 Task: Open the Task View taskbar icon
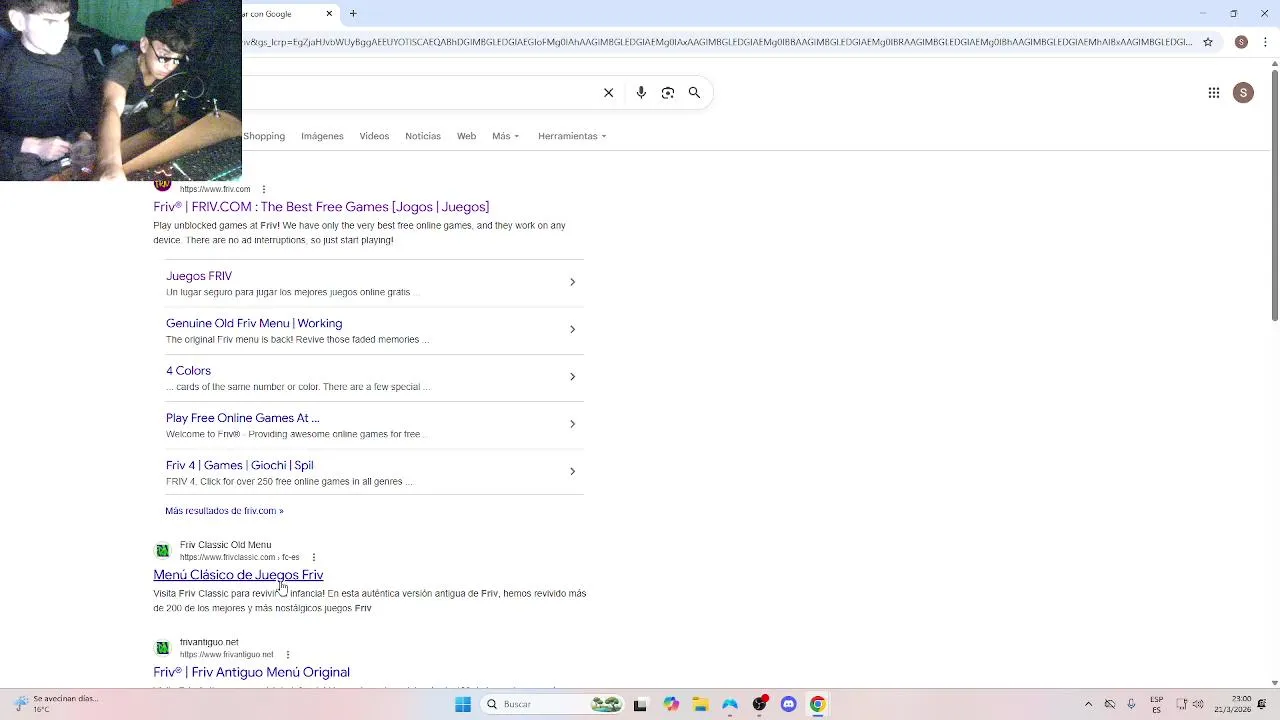(640, 704)
